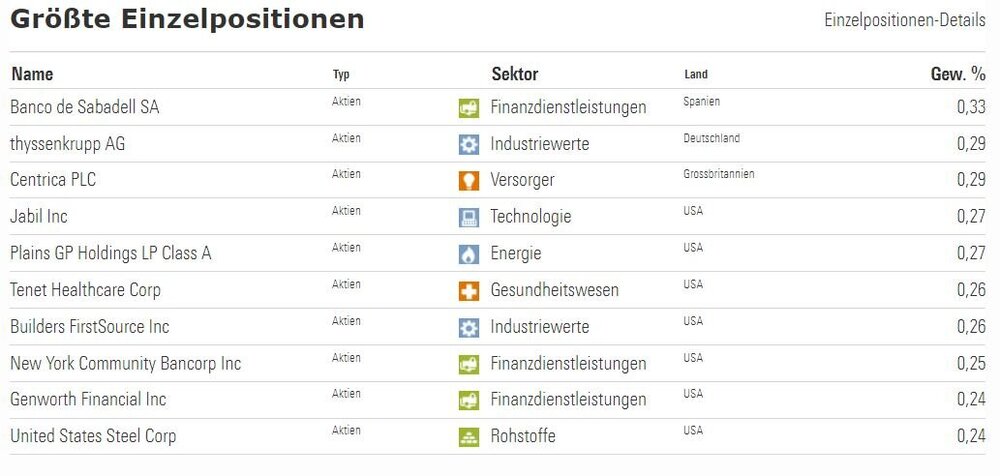
Task: Click the energy flame icon for Plains GP Holdings
Action: 468,254
